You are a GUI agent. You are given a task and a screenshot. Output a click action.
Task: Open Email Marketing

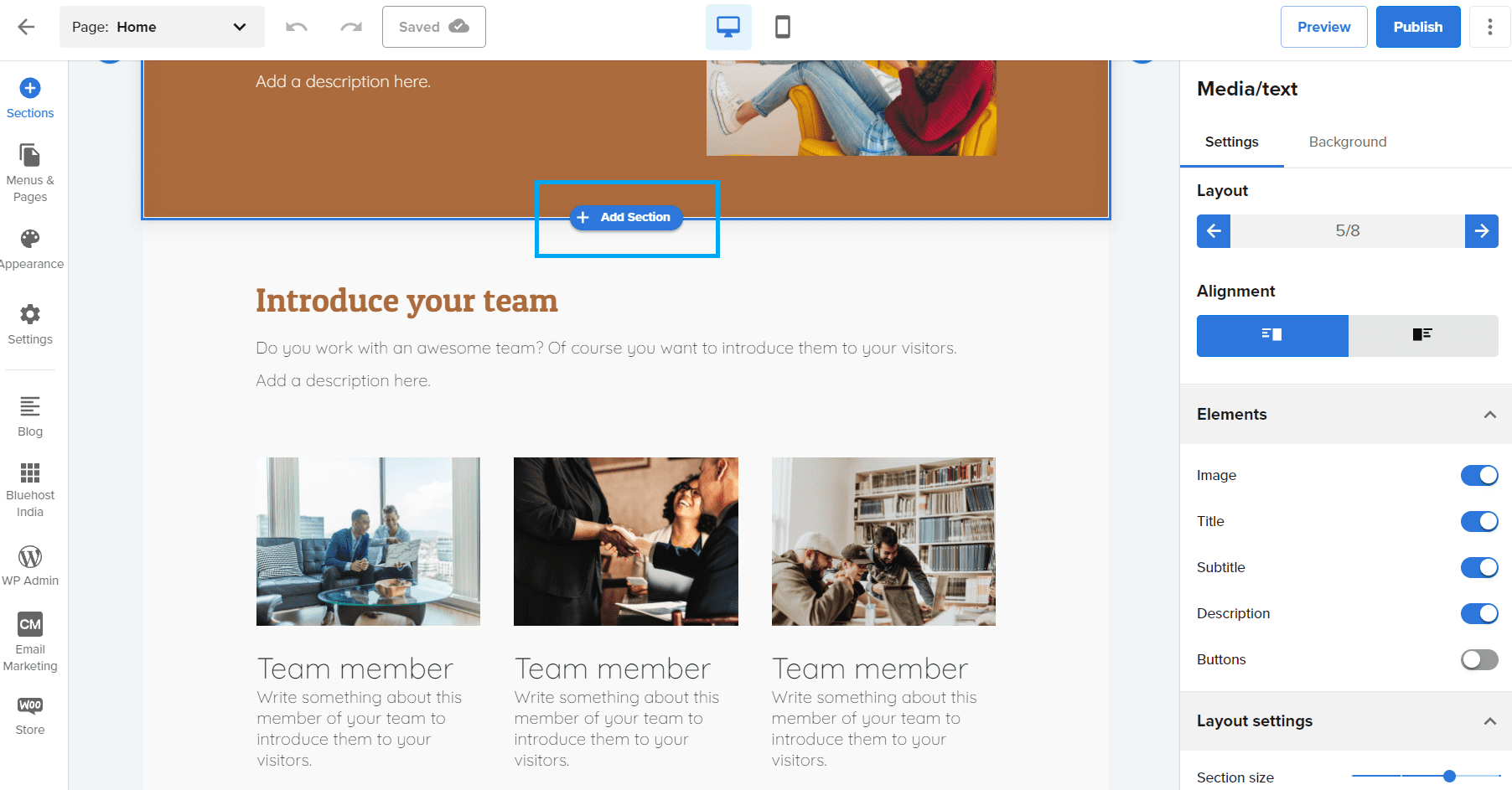click(30, 643)
